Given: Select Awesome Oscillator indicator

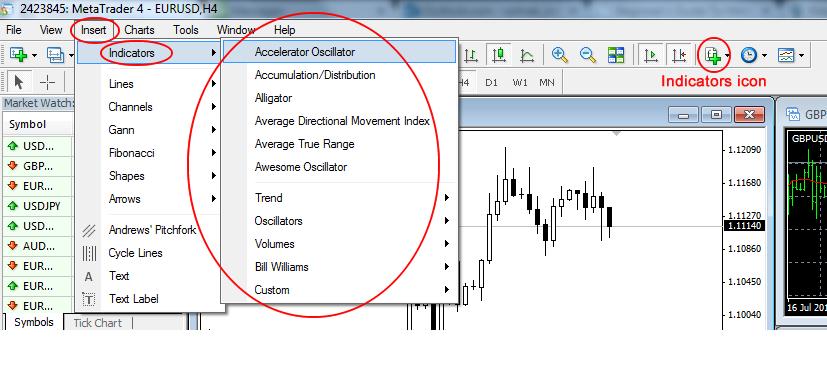Looking at the screenshot, I should click(339, 167).
